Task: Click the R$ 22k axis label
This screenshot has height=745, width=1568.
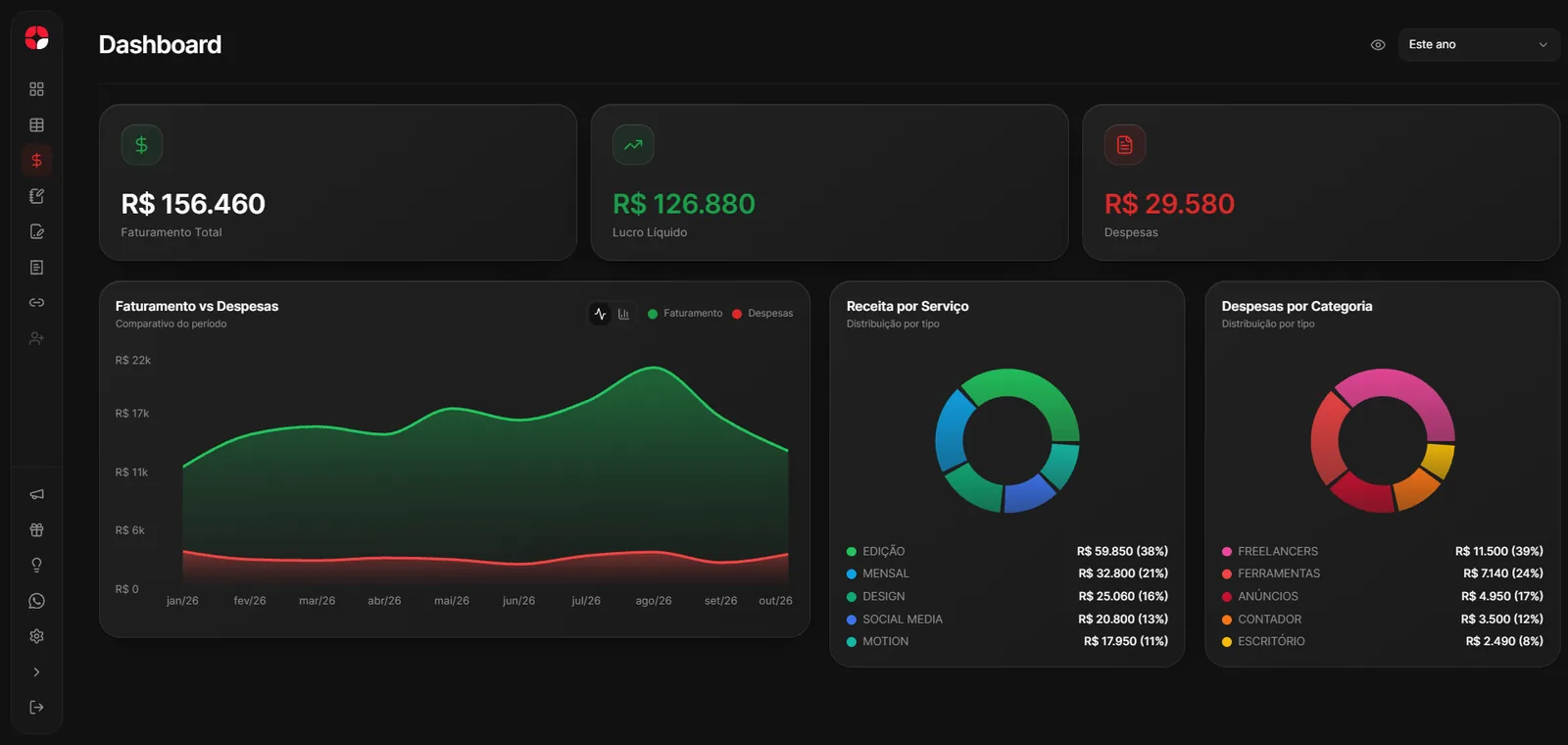Action: (x=133, y=361)
